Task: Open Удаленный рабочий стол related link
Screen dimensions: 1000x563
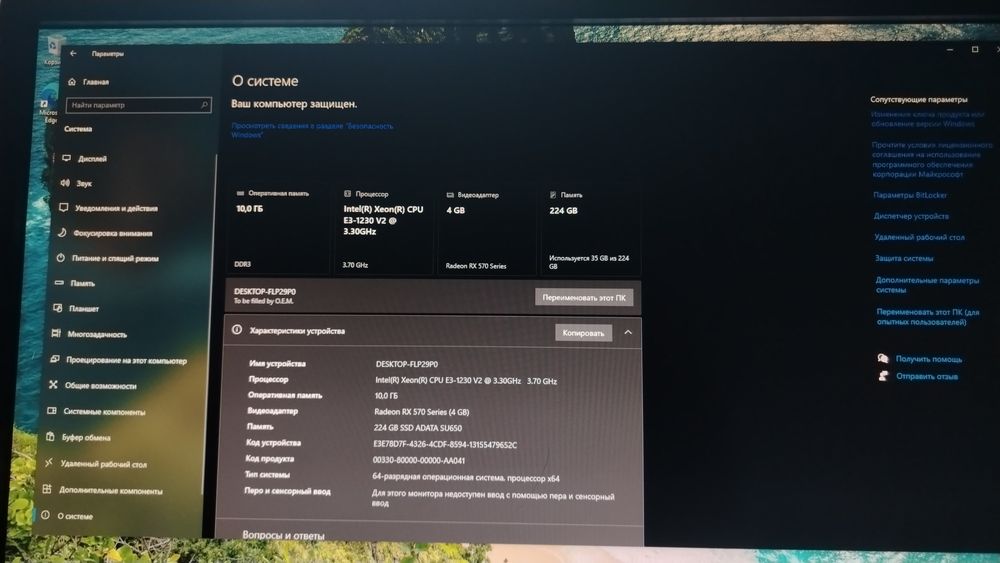Action: point(920,237)
